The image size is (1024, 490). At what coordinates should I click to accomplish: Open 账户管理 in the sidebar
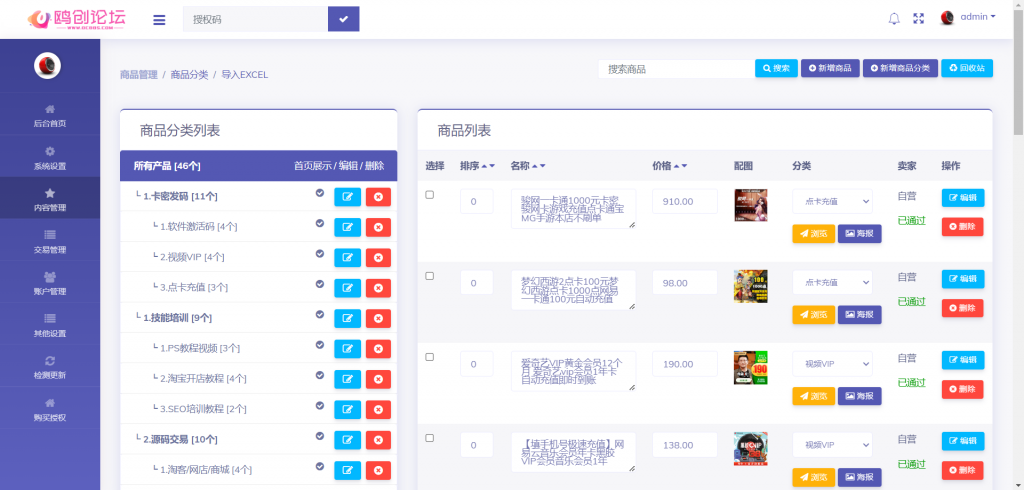coord(50,283)
